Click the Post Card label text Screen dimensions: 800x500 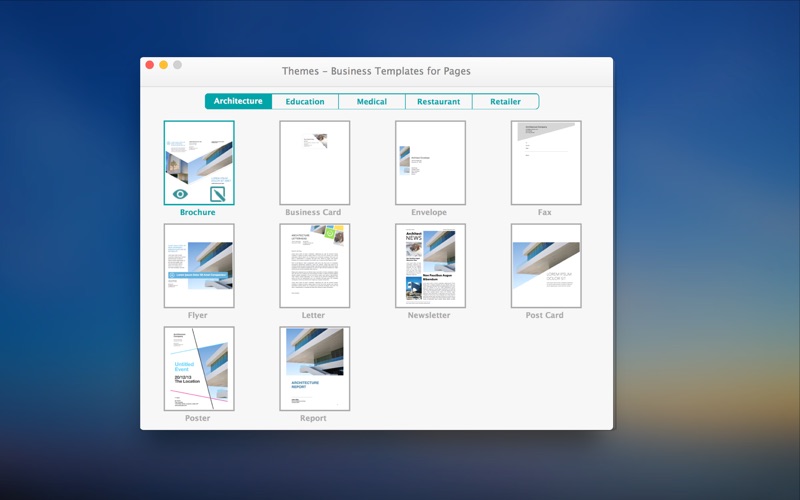click(x=544, y=315)
